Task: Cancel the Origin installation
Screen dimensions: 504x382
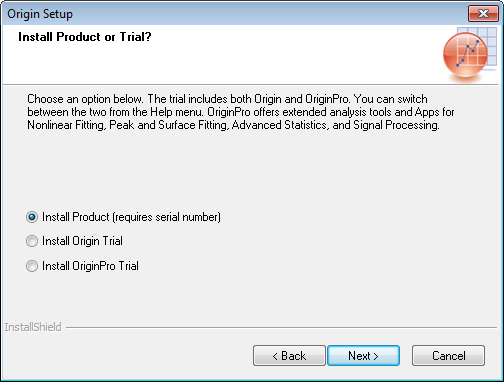Action: click(448, 356)
